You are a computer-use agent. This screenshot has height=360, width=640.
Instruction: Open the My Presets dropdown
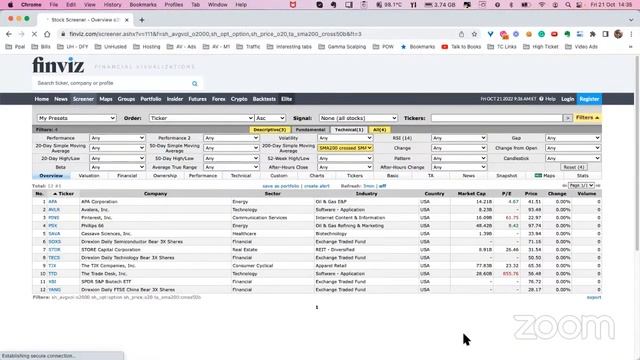[x=77, y=118]
